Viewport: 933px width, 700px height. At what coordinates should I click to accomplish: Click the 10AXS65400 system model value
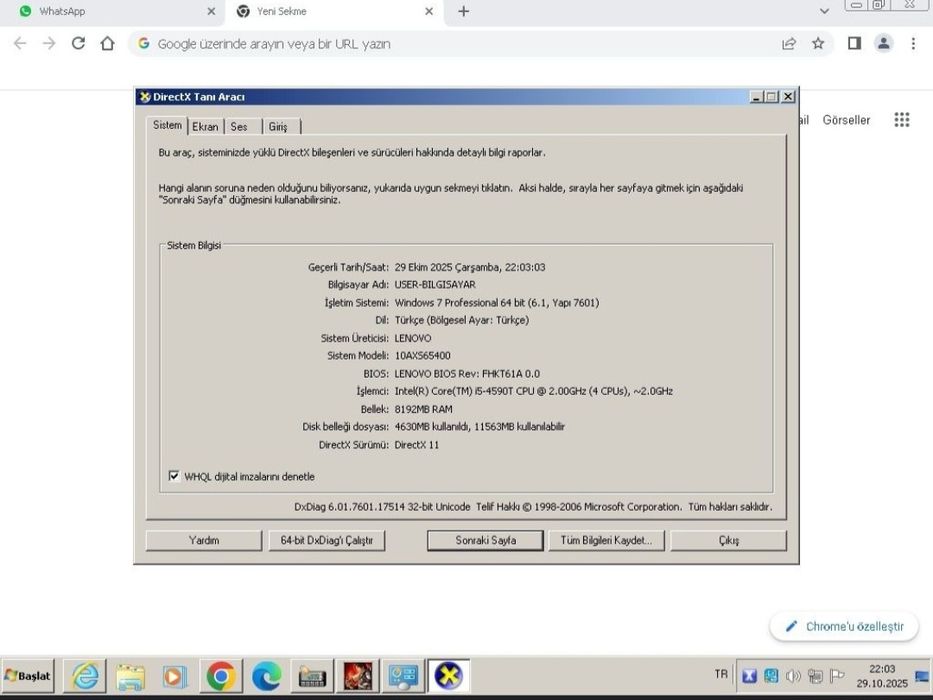[422, 355]
